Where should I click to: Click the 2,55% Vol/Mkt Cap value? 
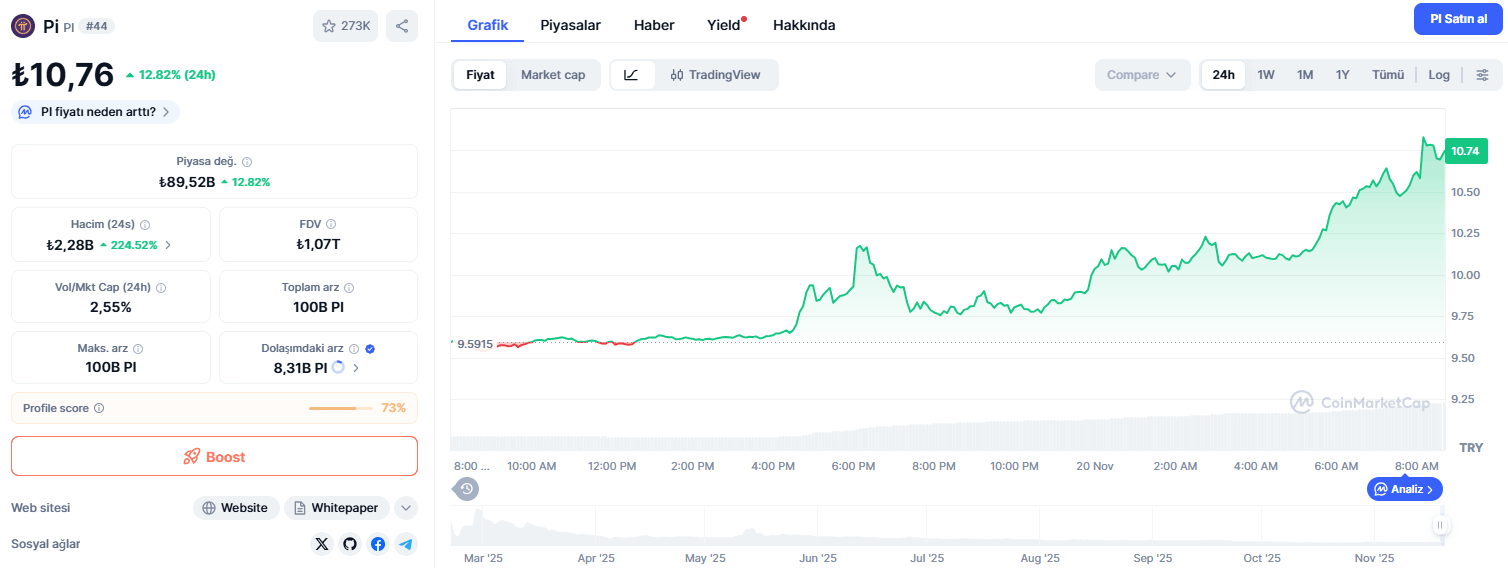(110, 307)
